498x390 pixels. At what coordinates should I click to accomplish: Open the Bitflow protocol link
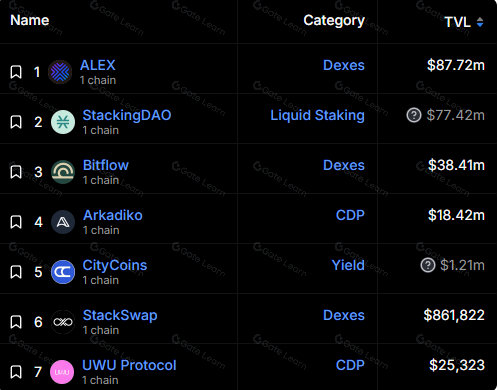point(106,165)
